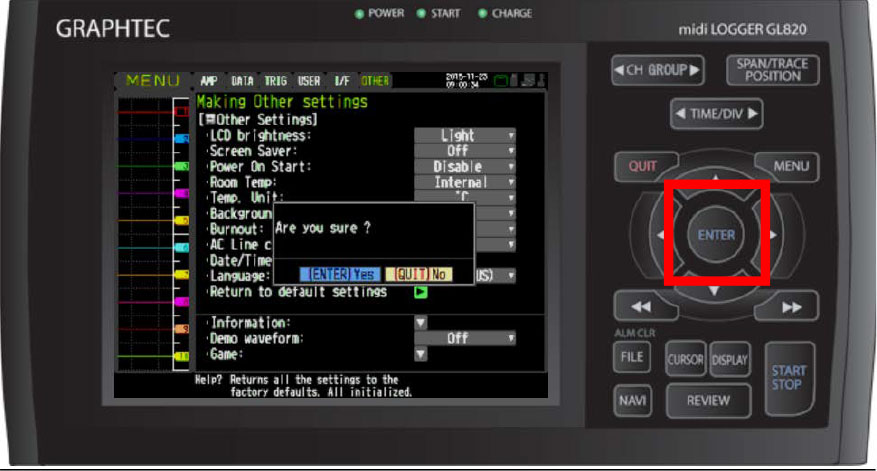877x471 pixels.
Task: Click the blue channel 2 marker
Action: 182,138
